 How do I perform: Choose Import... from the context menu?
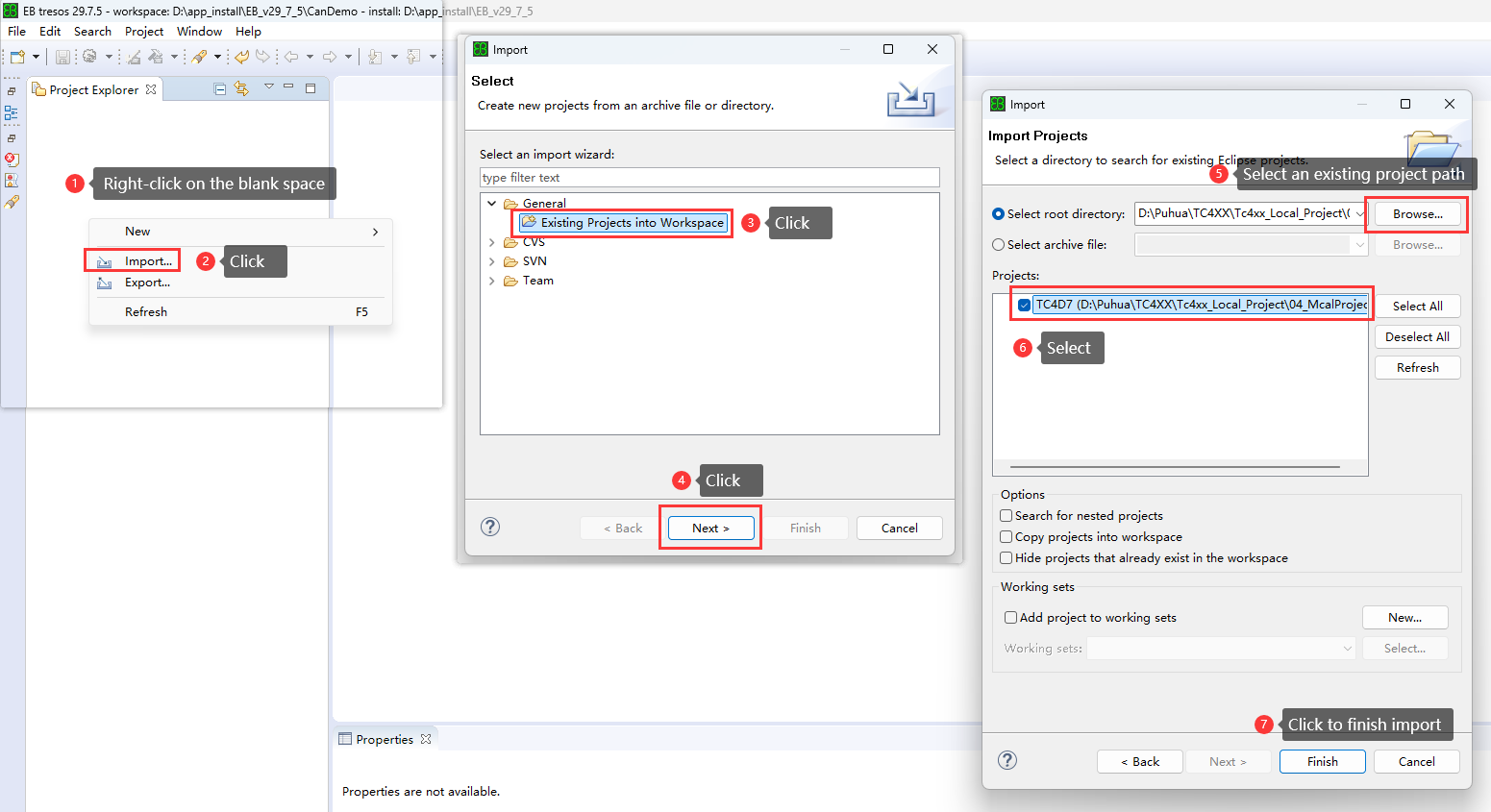click(148, 261)
